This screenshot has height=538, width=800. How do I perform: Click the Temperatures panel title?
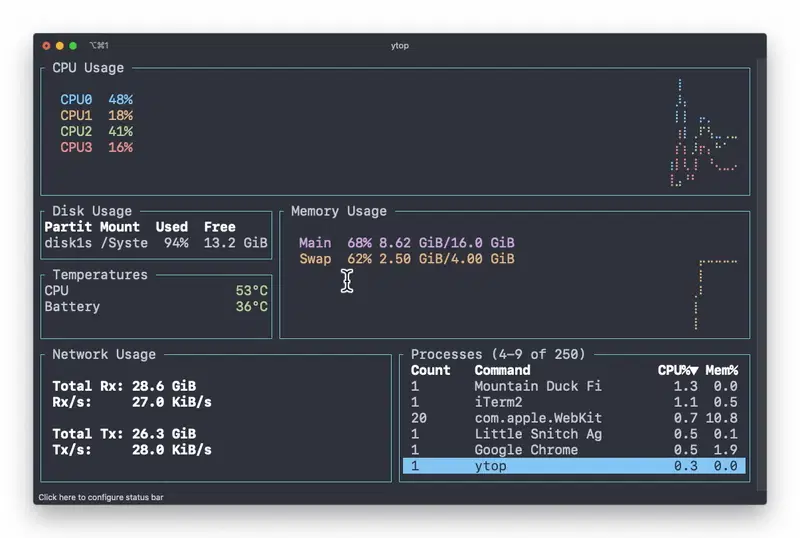[x=100, y=275]
